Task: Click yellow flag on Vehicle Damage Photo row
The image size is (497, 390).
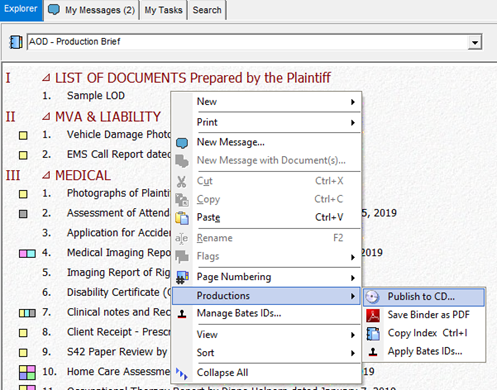Action: click(23, 135)
